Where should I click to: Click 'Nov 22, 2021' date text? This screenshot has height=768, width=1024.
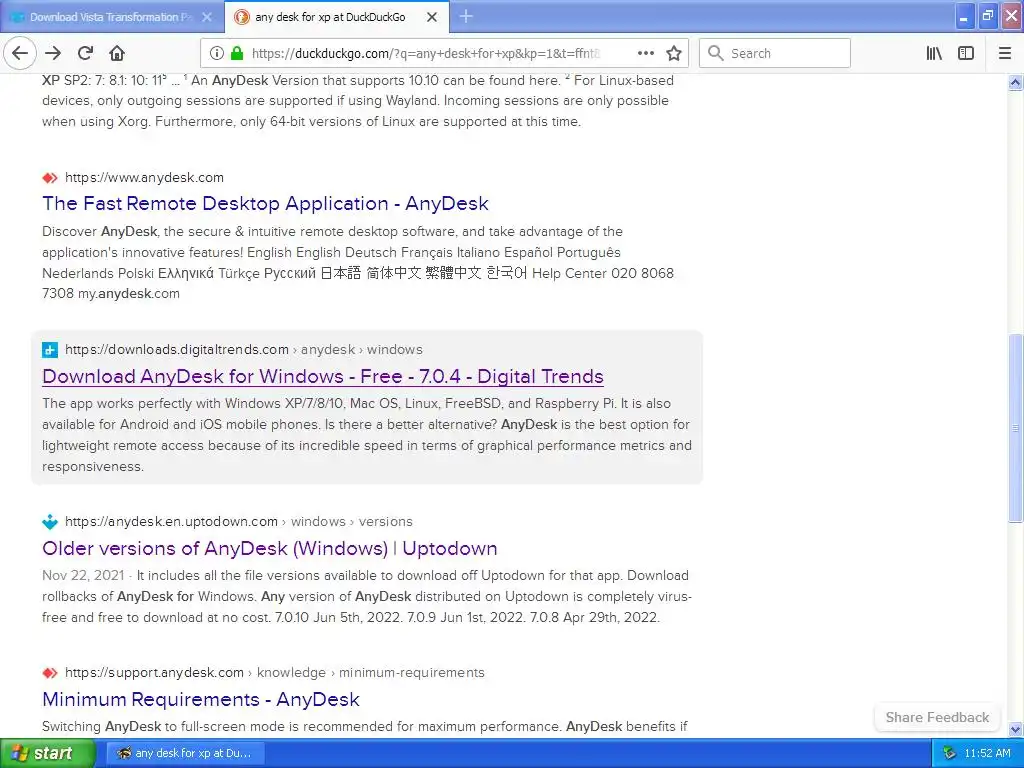coord(83,575)
